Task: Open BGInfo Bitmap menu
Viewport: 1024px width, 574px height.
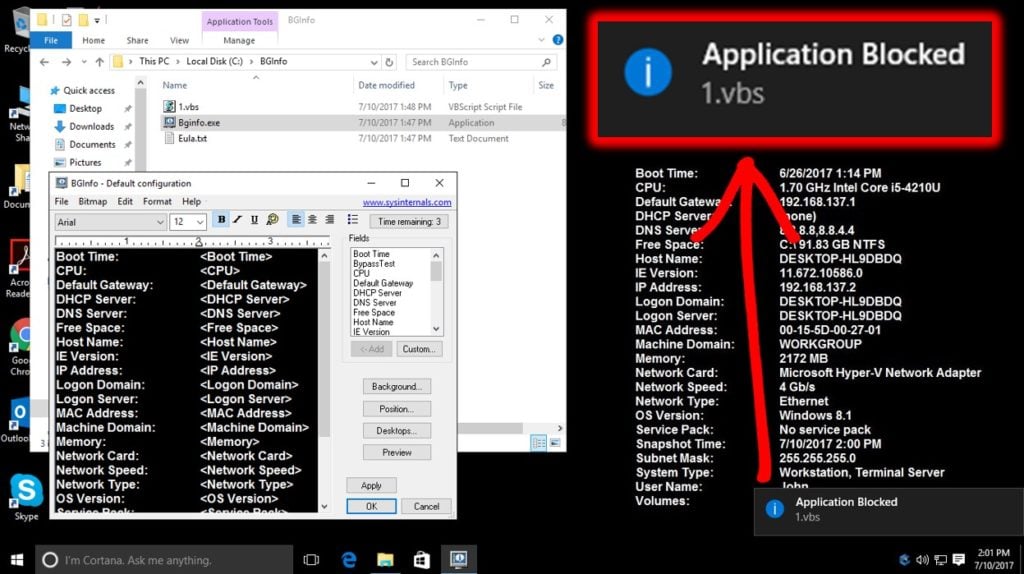Action: 93,202
